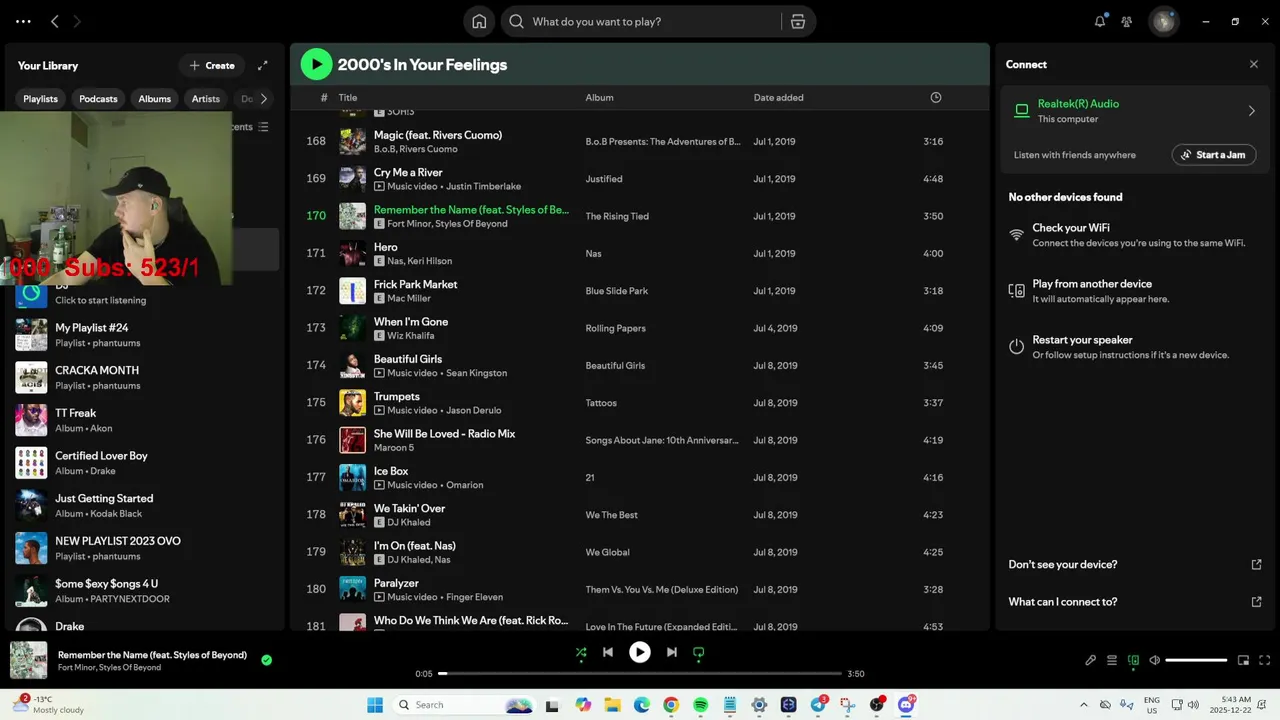Enter full screen mode
The height and width of the screenshot is (720, 1280).
point(1265,660)
